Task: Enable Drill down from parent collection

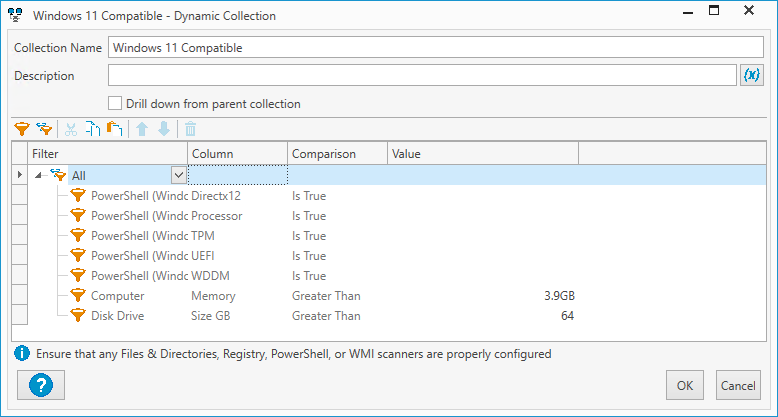Action: tap(115, 103)
